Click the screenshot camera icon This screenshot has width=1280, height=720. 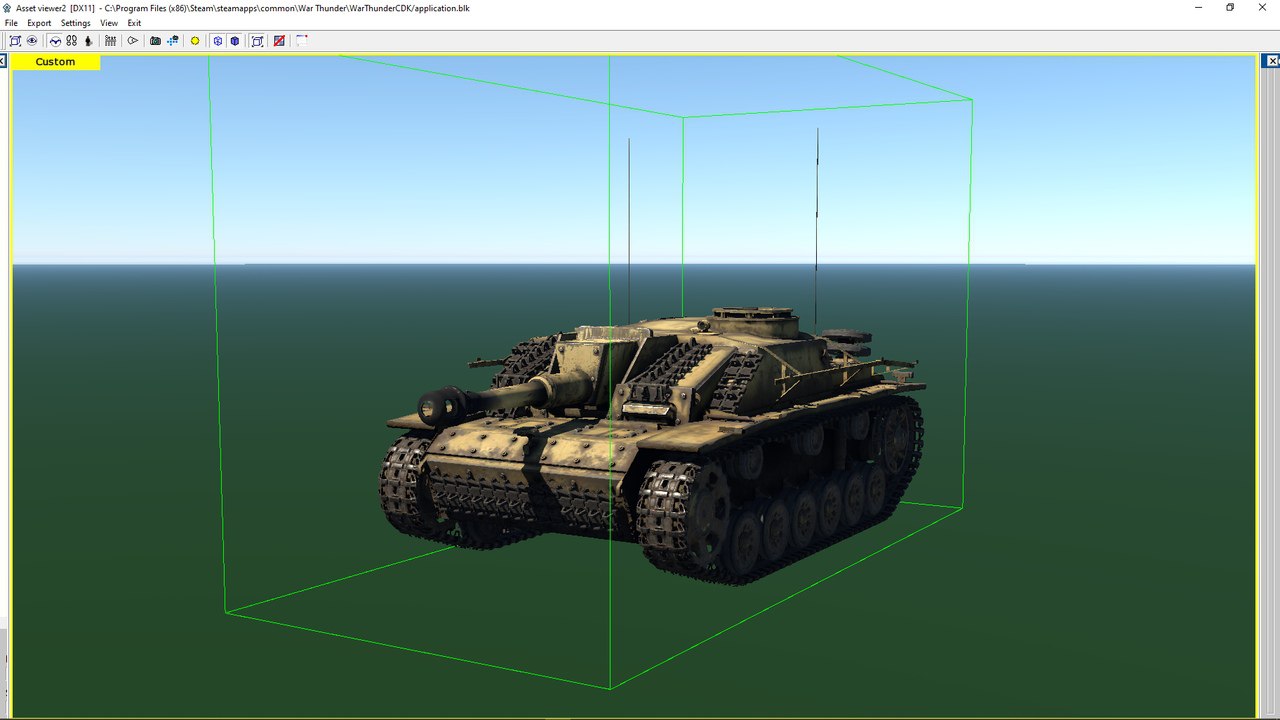point(155,41)
